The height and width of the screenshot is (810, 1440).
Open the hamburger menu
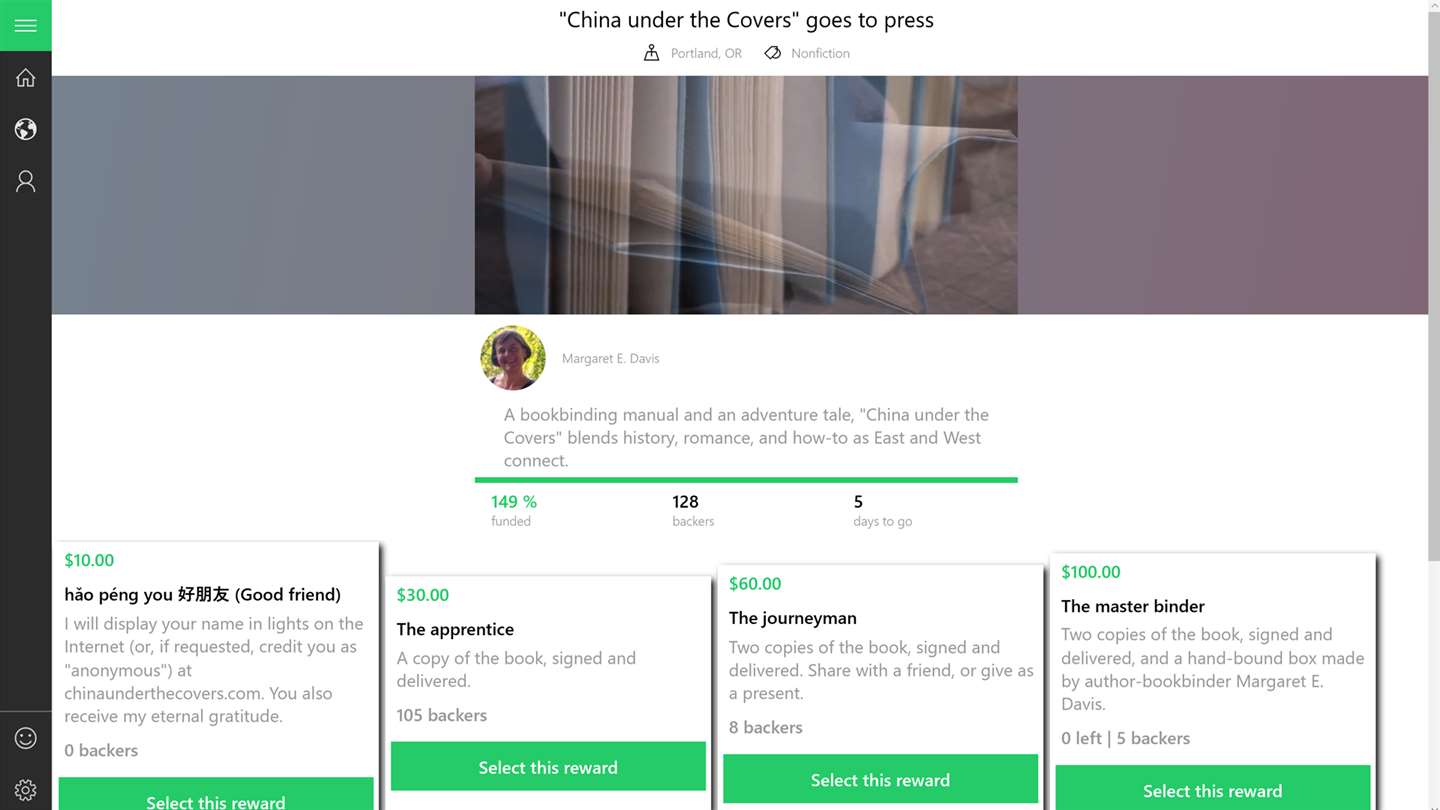point(26,25)
